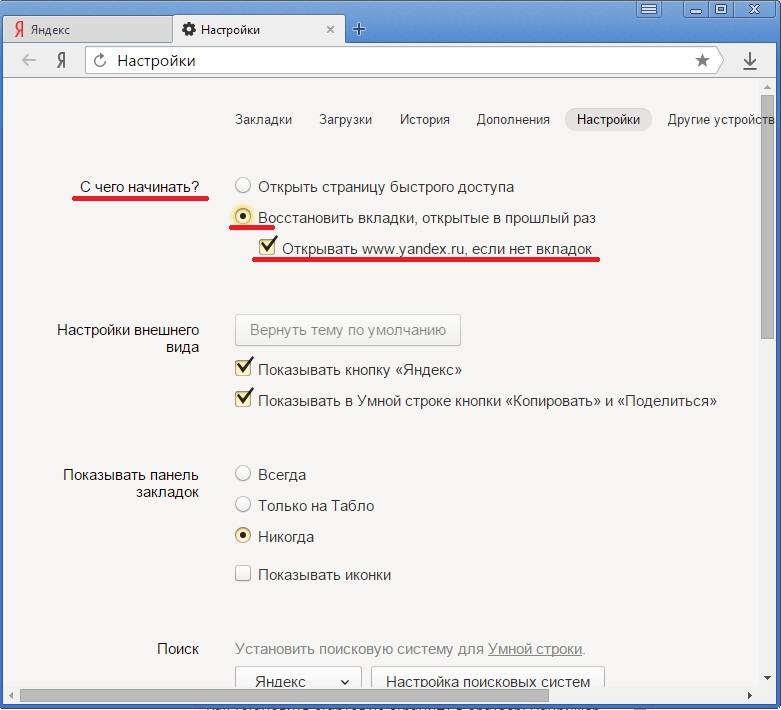Image resolution: width=781 pixels, height=710 pixels.
Task: Choose 'Только на Табло' option
Action: click(x=243, y=504)
